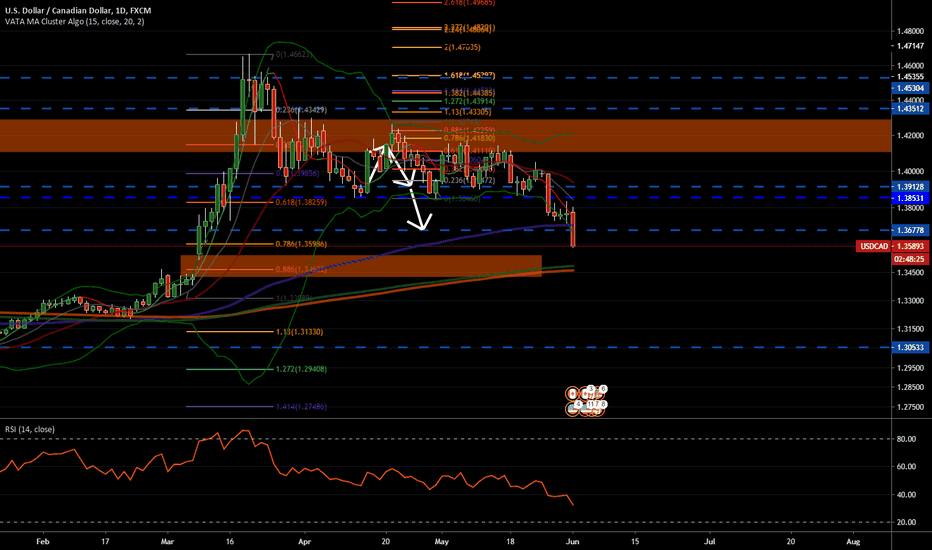Open the RSI (14, close) indicator label
The image size is (932, 550).
(x=30, y=429)
